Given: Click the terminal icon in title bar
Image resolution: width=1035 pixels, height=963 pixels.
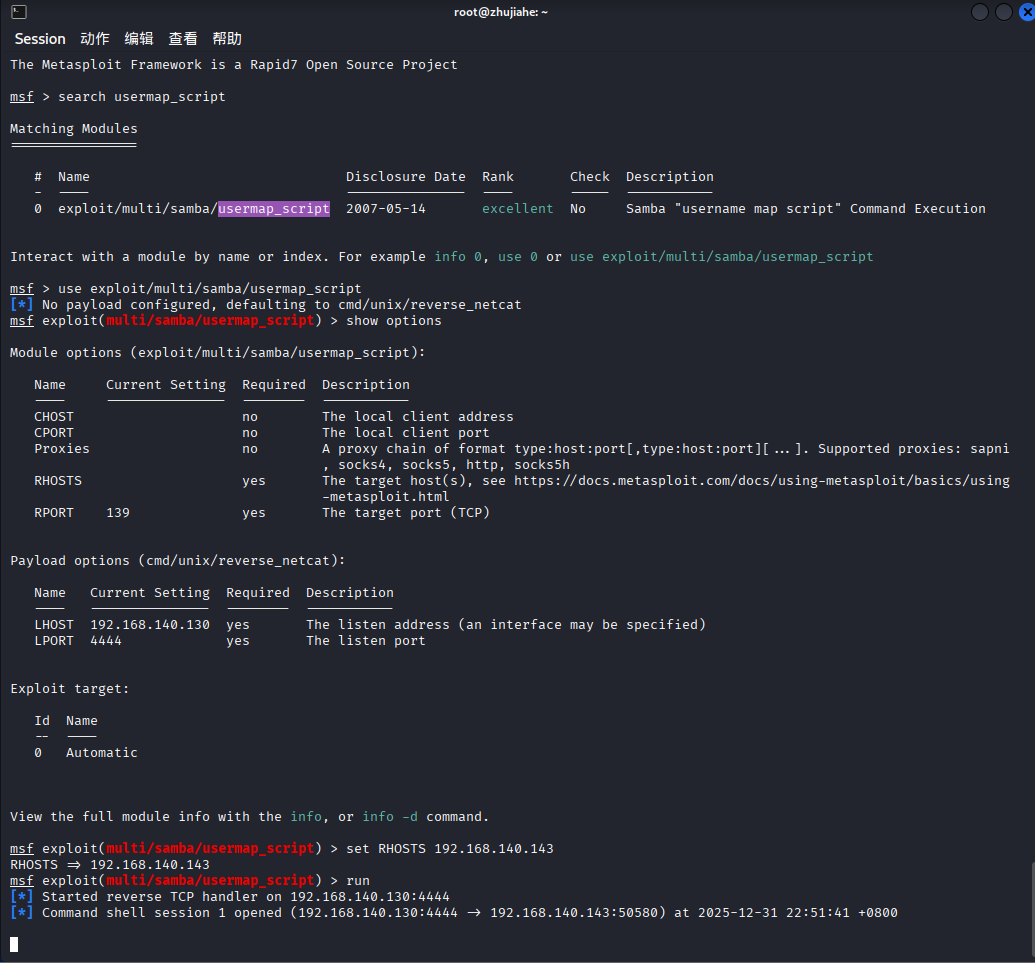Looking at the screenshot, I should (19, 12).
